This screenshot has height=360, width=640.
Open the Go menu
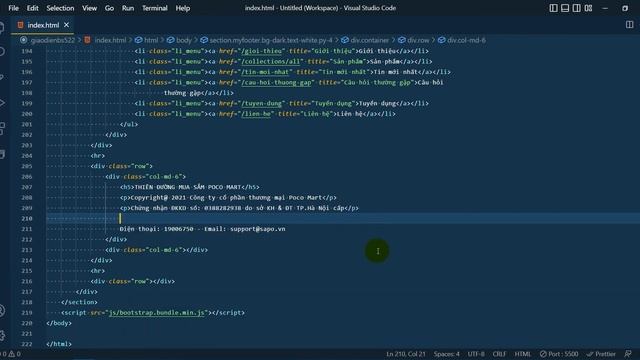[x=109, y=8]
